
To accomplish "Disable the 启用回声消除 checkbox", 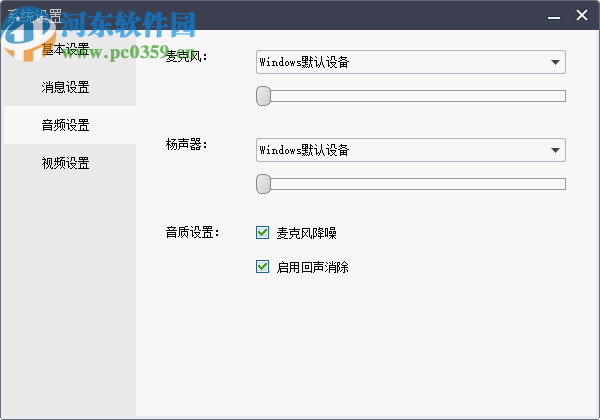I will point(262,267).
